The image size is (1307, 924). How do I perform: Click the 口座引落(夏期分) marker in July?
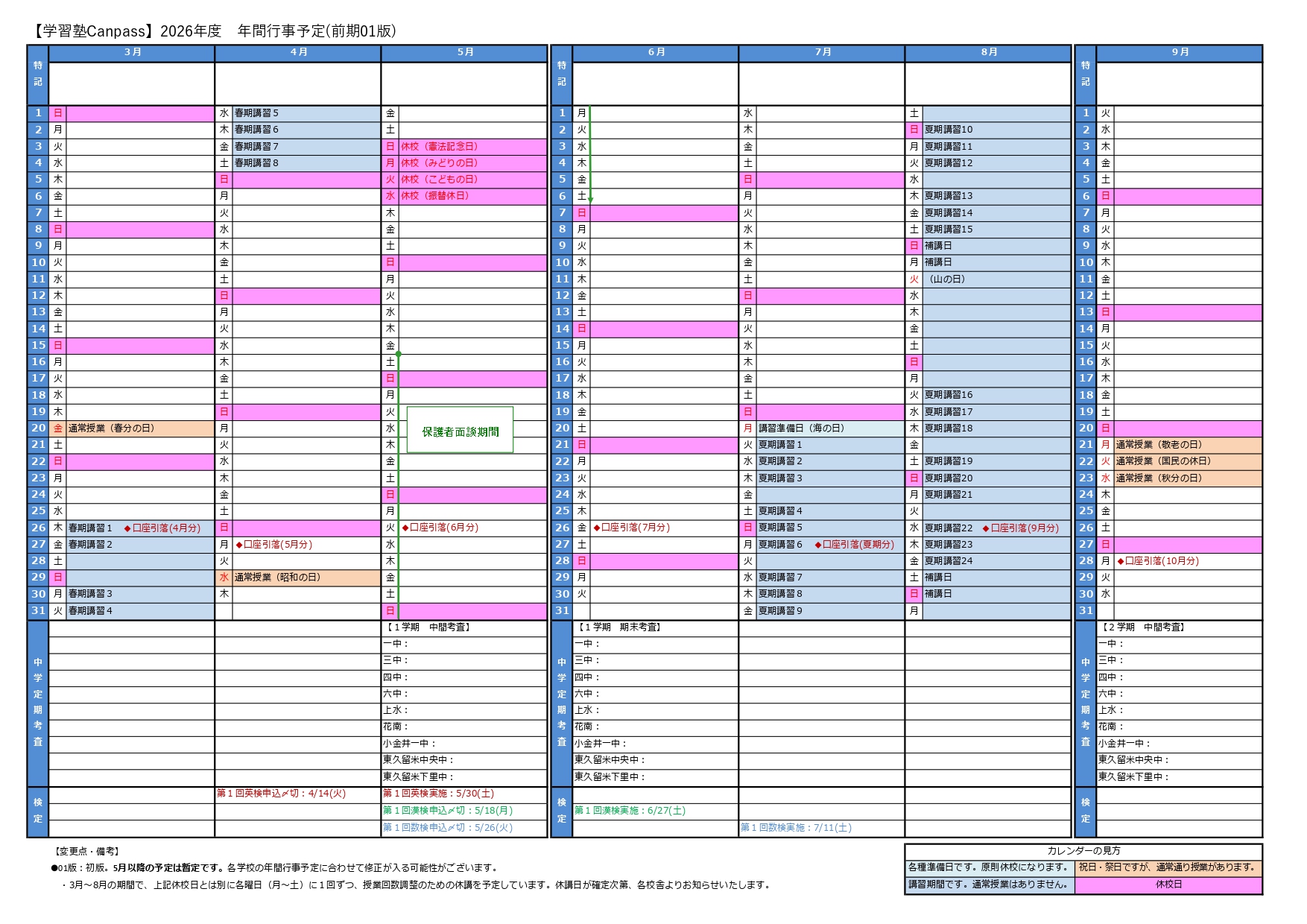pyautogui.click(x=854, y=545)
